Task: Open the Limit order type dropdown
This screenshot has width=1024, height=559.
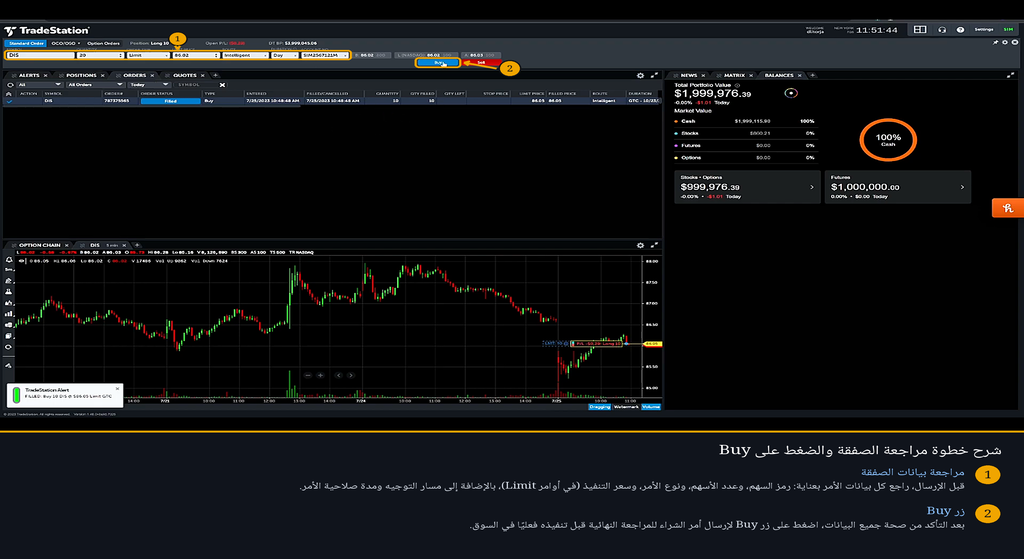Action: 148,56
